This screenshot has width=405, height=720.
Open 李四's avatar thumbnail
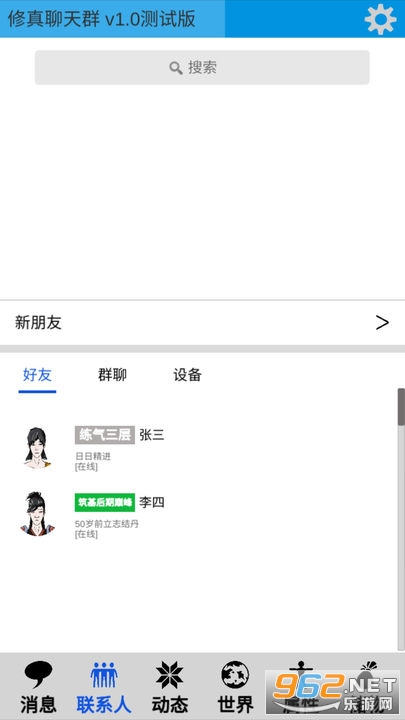[x=37, y=514]
